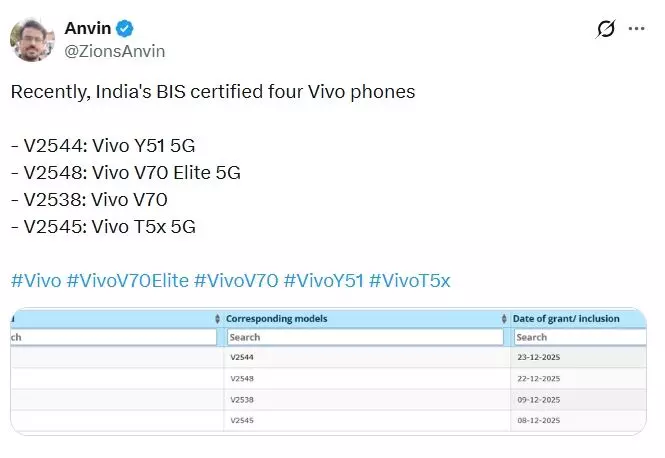
Task: Click sort arrows of Corresponding models column
Action: coord(503,319)
